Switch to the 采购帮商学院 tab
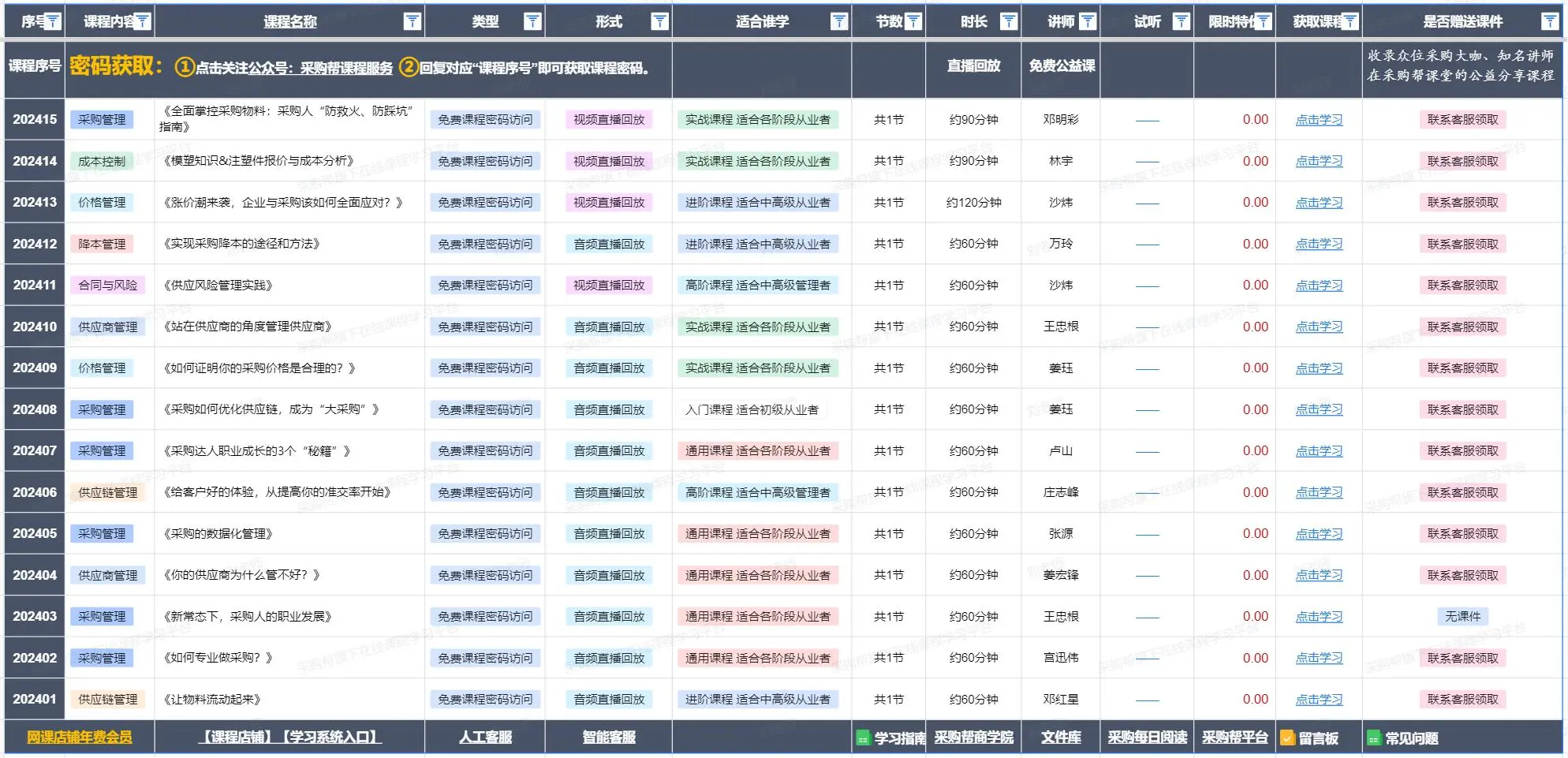Screen dimensions: 1568x758 click(x=974, y=738)
